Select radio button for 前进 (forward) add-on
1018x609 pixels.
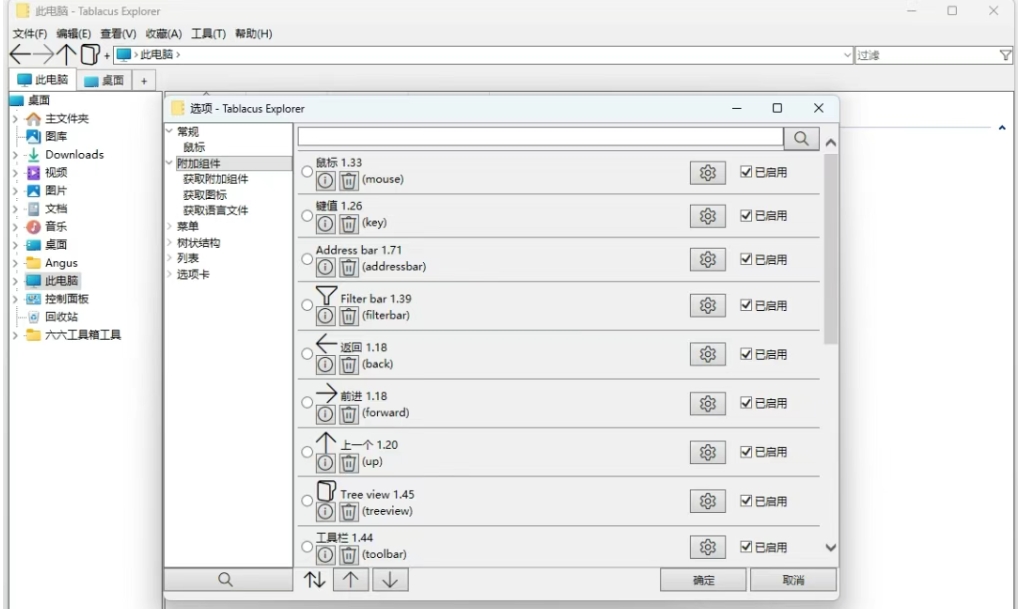[307, 403]
